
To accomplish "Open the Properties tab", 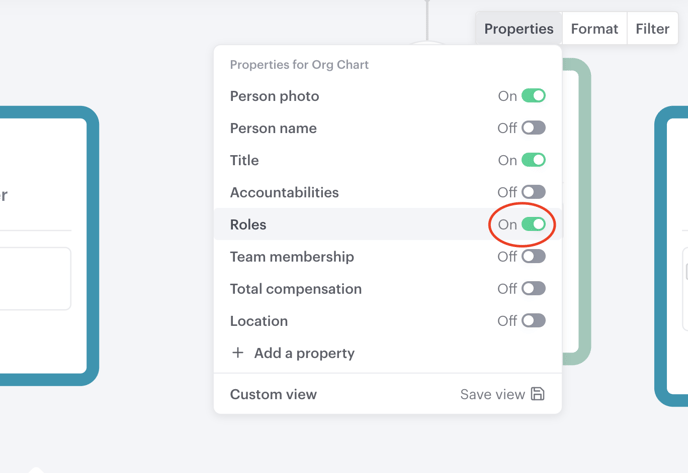I will (519, 29).
